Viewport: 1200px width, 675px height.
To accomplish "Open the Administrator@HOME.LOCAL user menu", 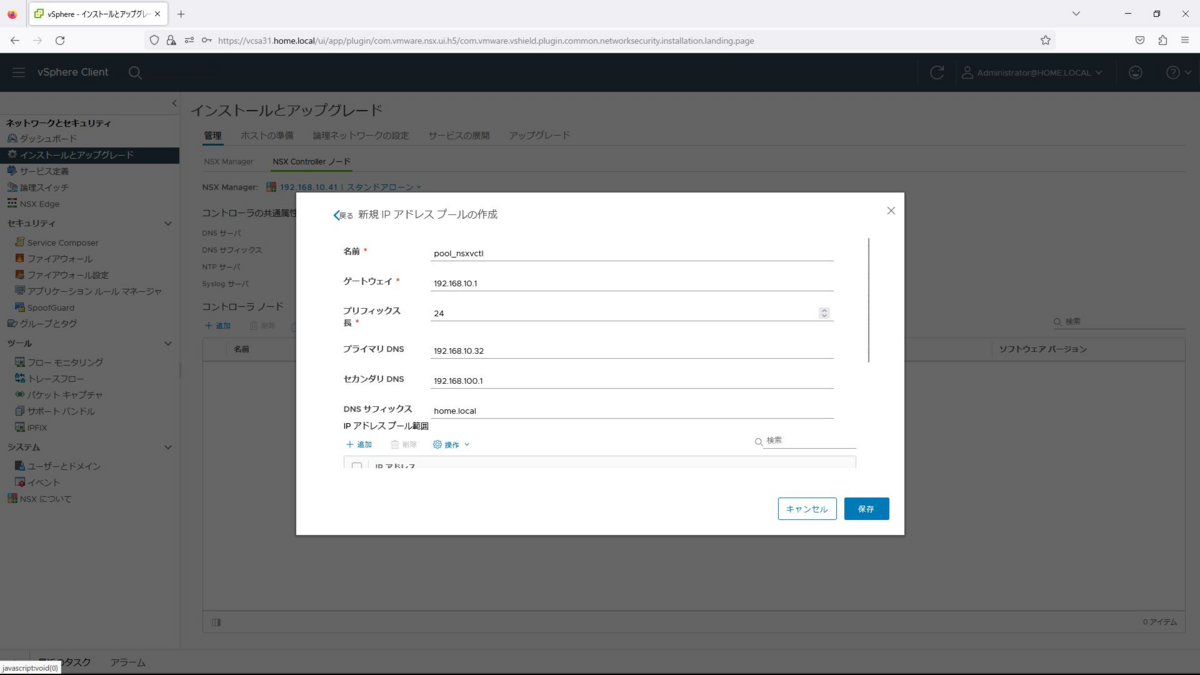I will coord(1032,72).
